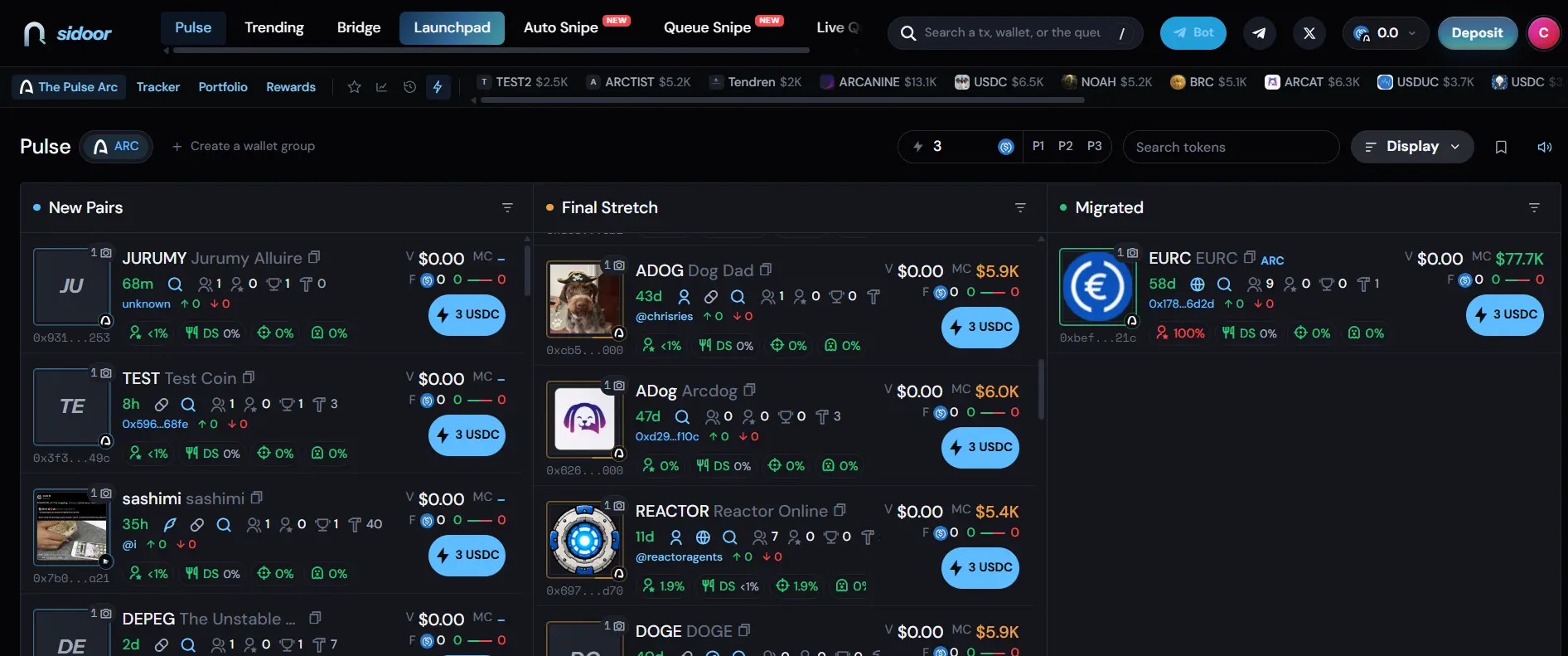Screen dimensions: 1568x656
Task: Open the X (Twitter) icon in top bar
Action: [x=1309, y=33]
